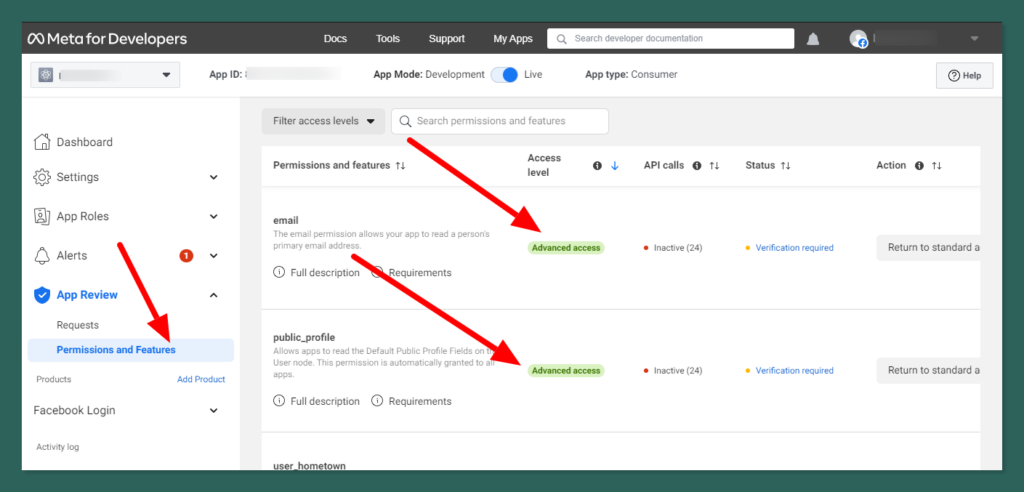The height and width of the screenshot is (492, 1024).
Task: Click the Help button
Action: coord(964,76)
